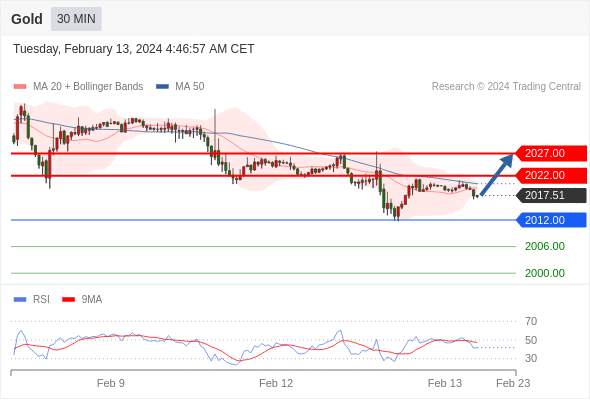
Task: Click the chart timestamp text
Action: (134, 49)
